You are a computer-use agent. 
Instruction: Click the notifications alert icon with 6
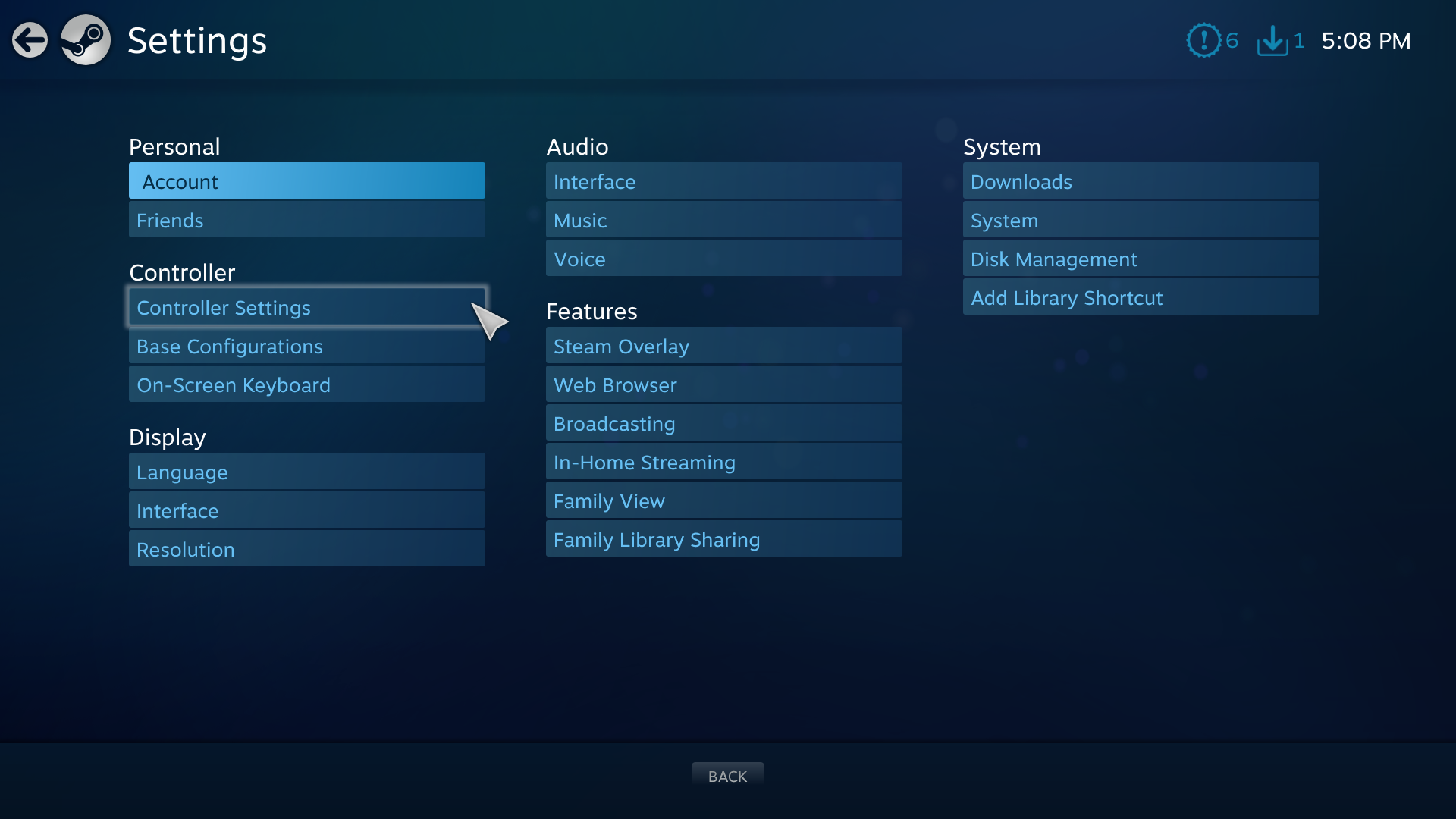1205,40
